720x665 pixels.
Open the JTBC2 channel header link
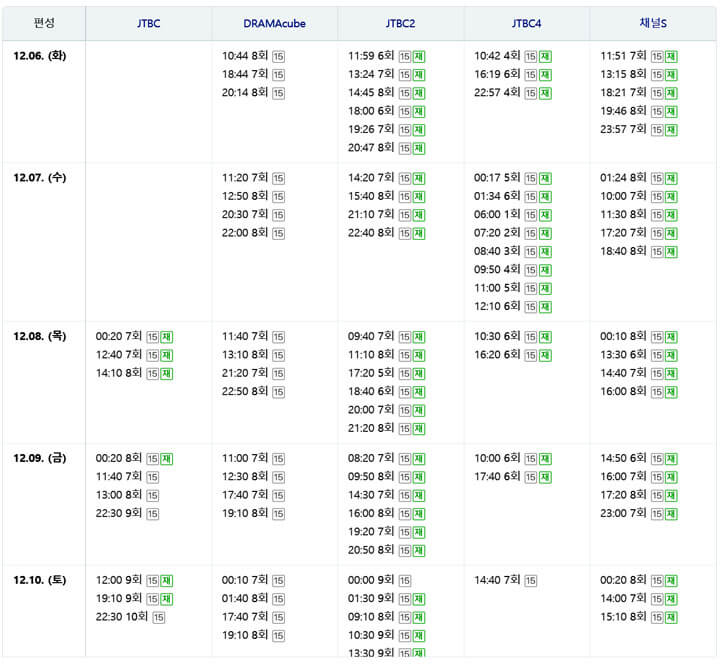[400, 23]
